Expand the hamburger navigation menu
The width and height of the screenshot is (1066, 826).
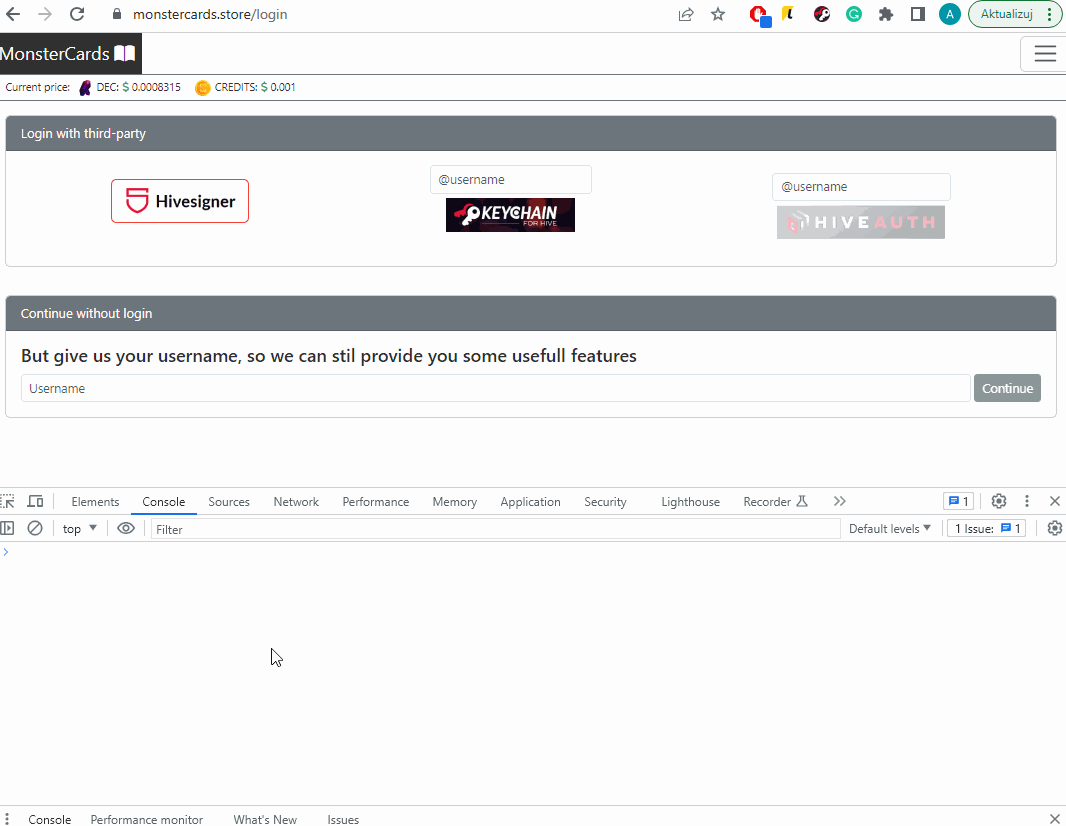[x=1045, y=54]
